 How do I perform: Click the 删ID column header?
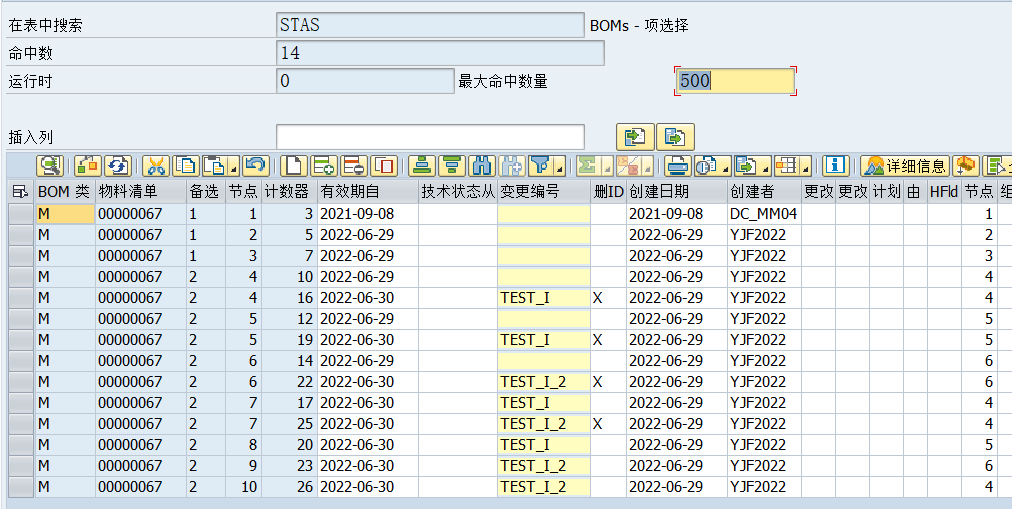[x=608, y=192]
